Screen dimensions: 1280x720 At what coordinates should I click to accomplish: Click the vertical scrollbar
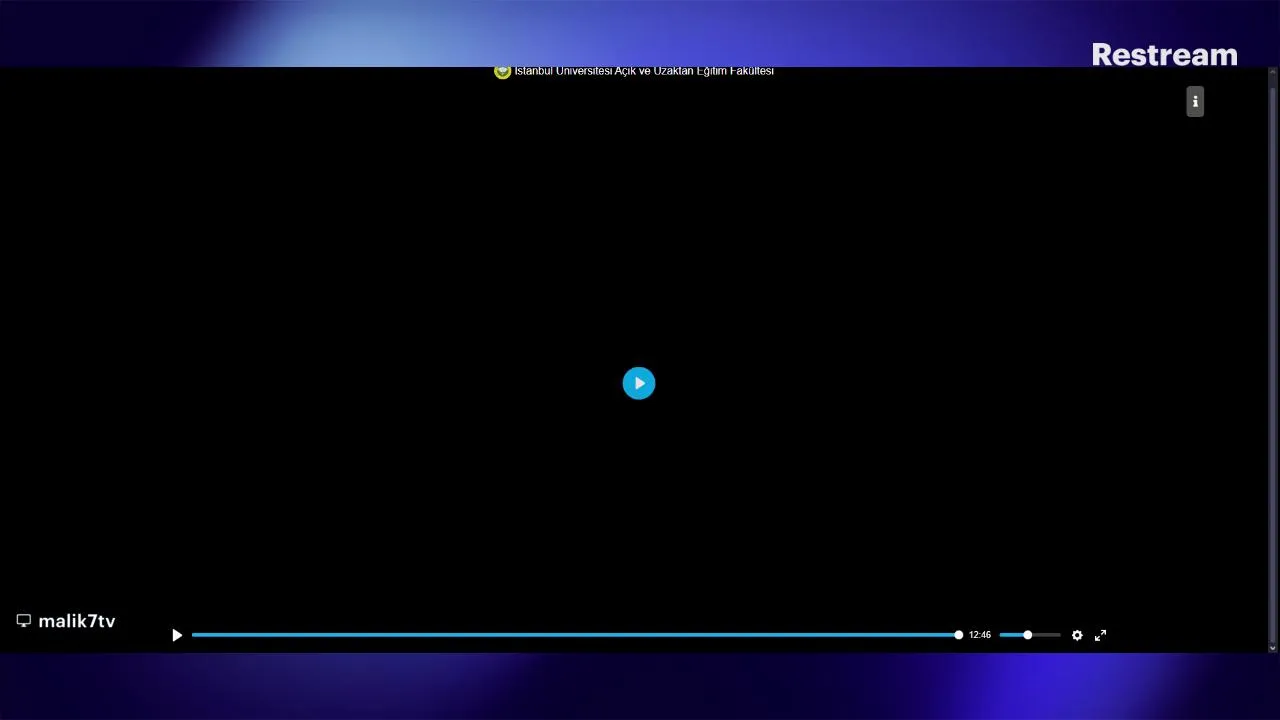coord(1273,360)
